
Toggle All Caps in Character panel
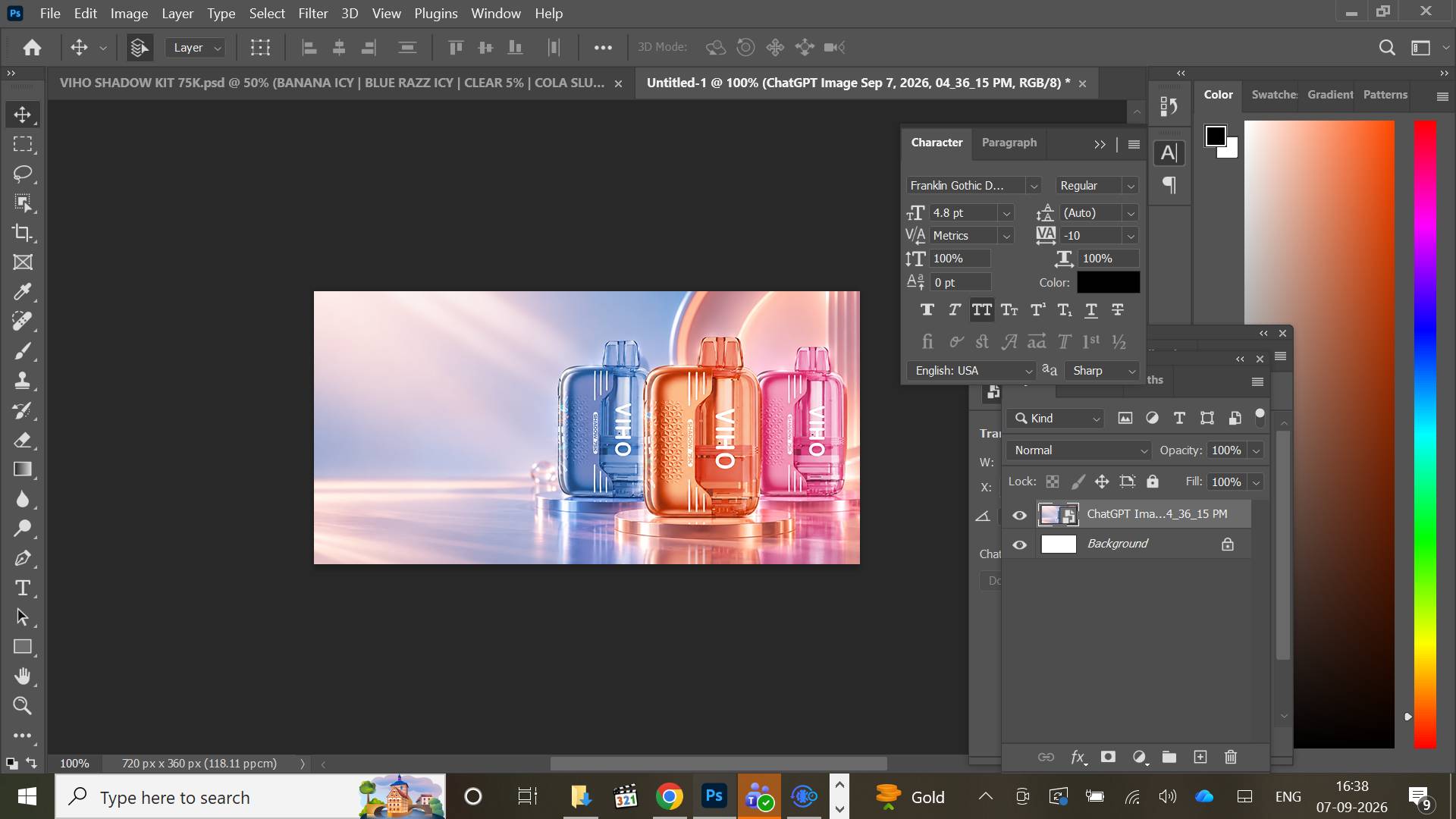(982, 309)
